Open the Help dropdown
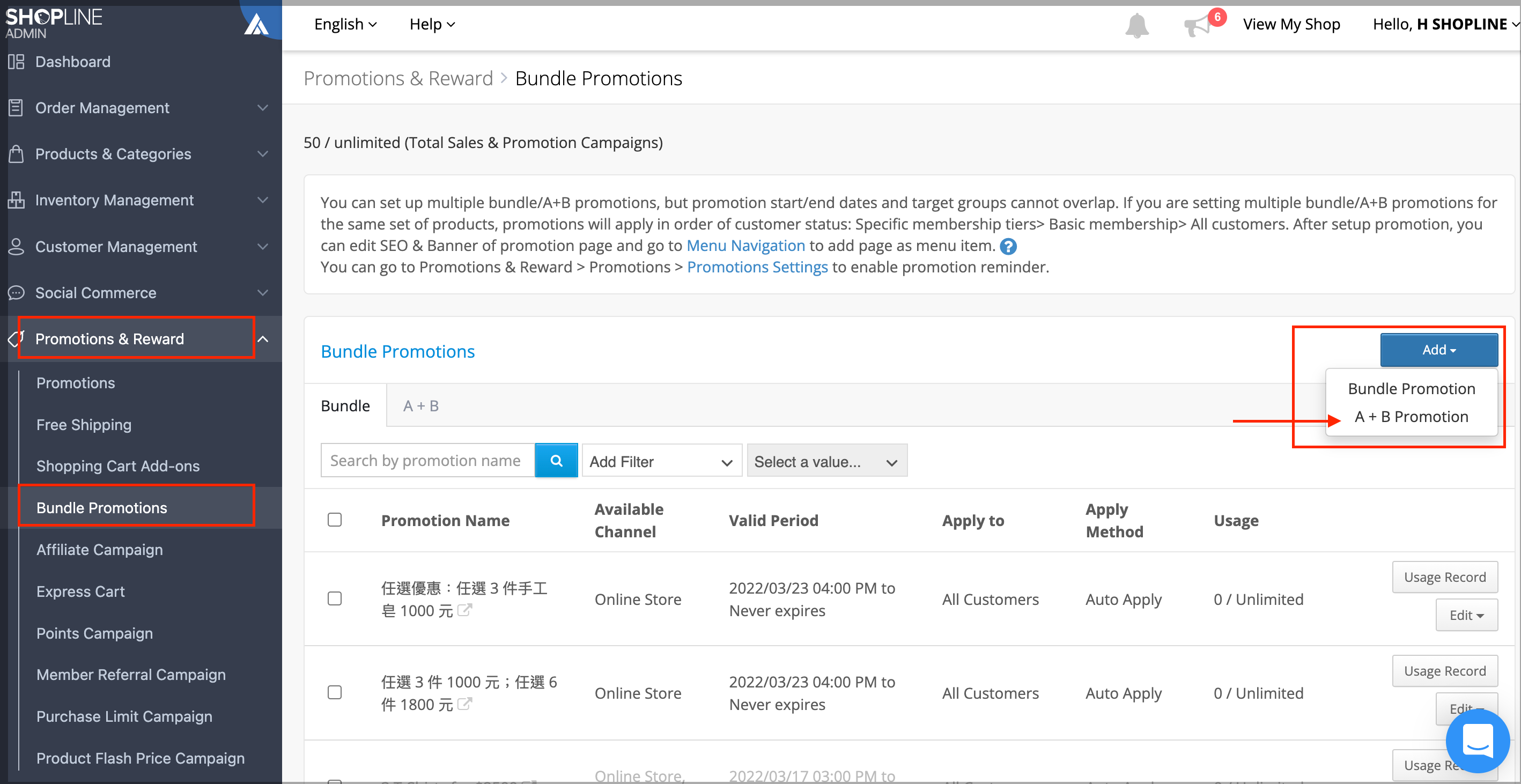The width and height of the screenshot is (1521, 784). [432, 24]
